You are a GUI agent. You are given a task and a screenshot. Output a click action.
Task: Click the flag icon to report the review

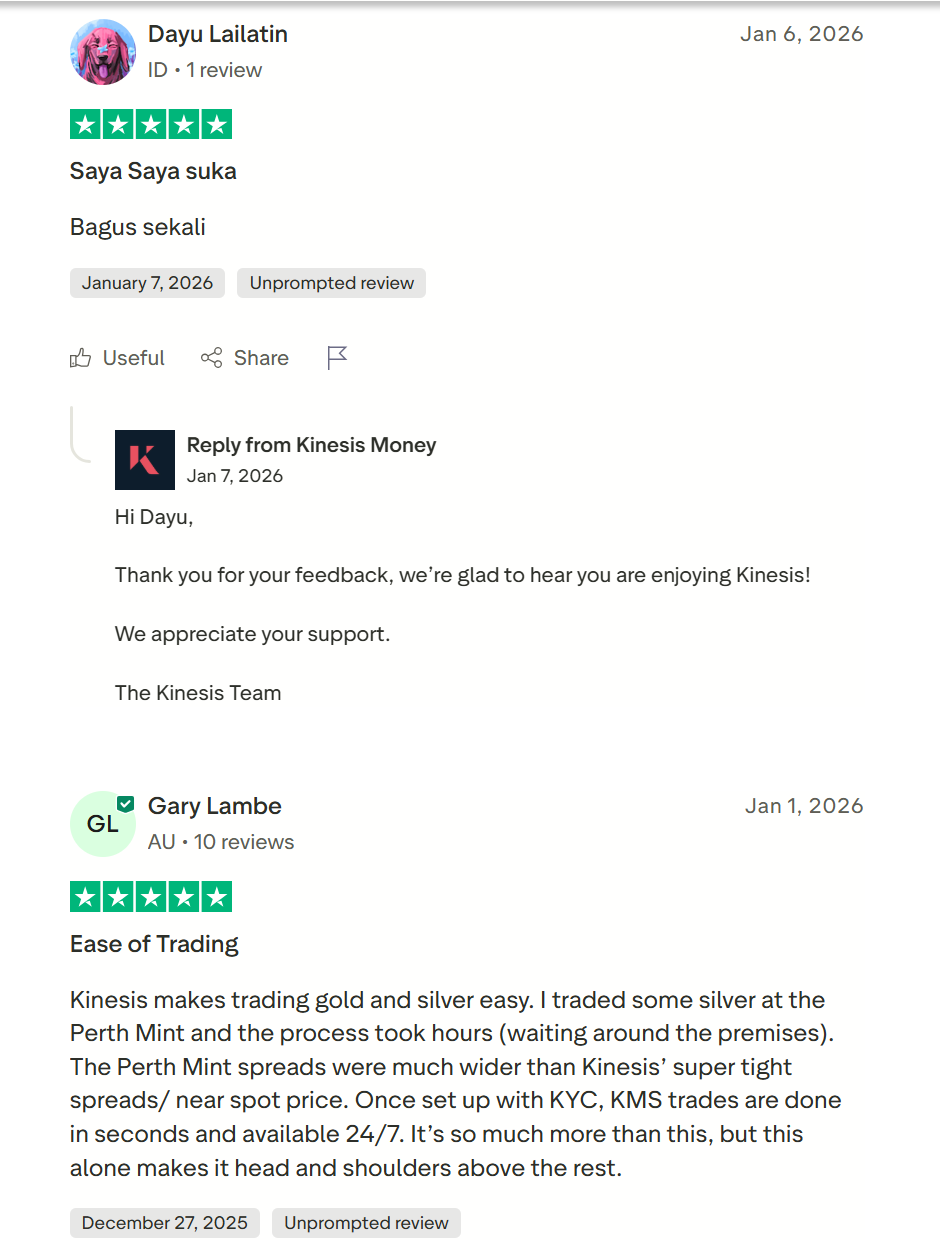point(337,357)
